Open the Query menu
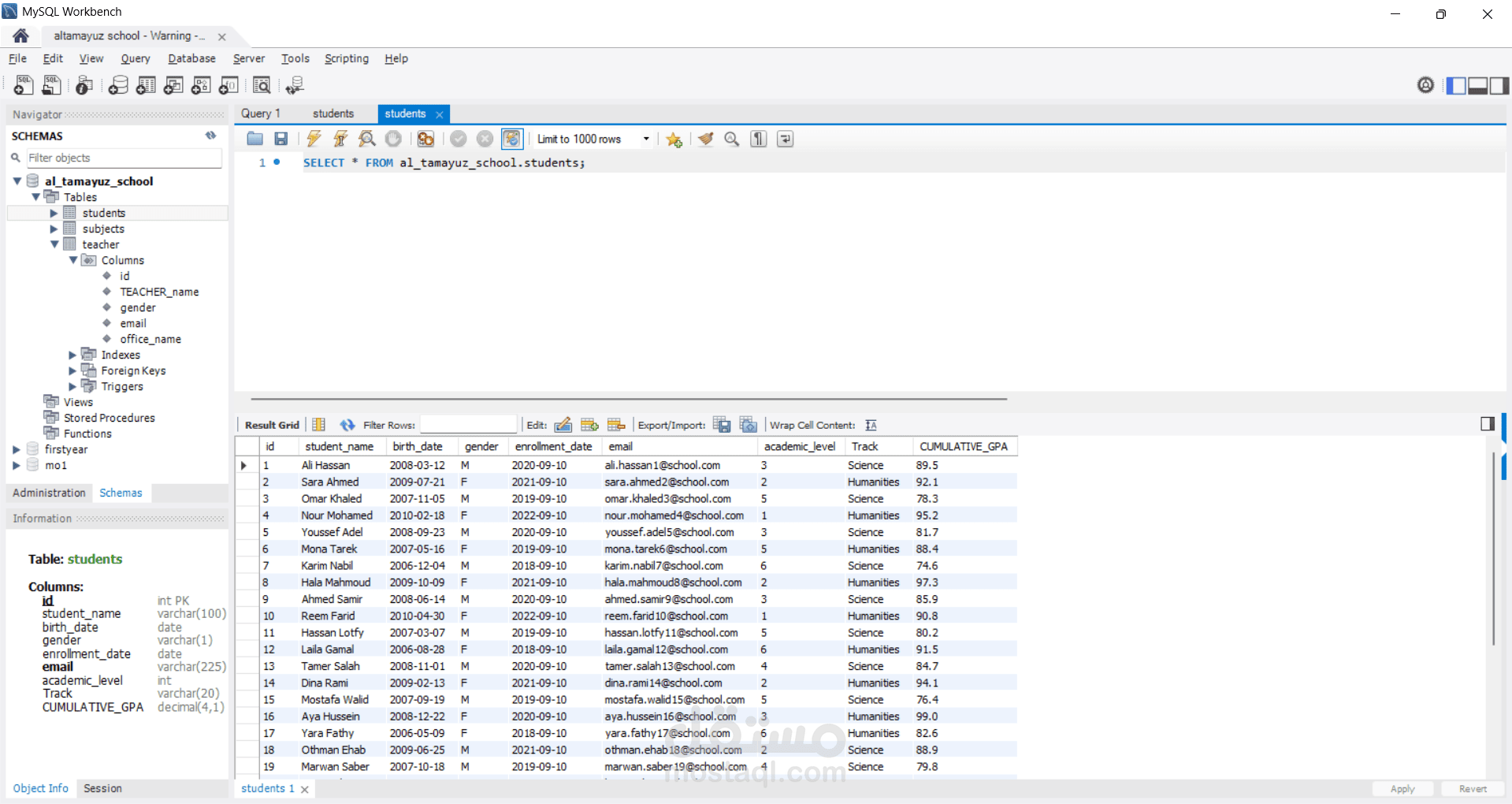 point(136,58)
